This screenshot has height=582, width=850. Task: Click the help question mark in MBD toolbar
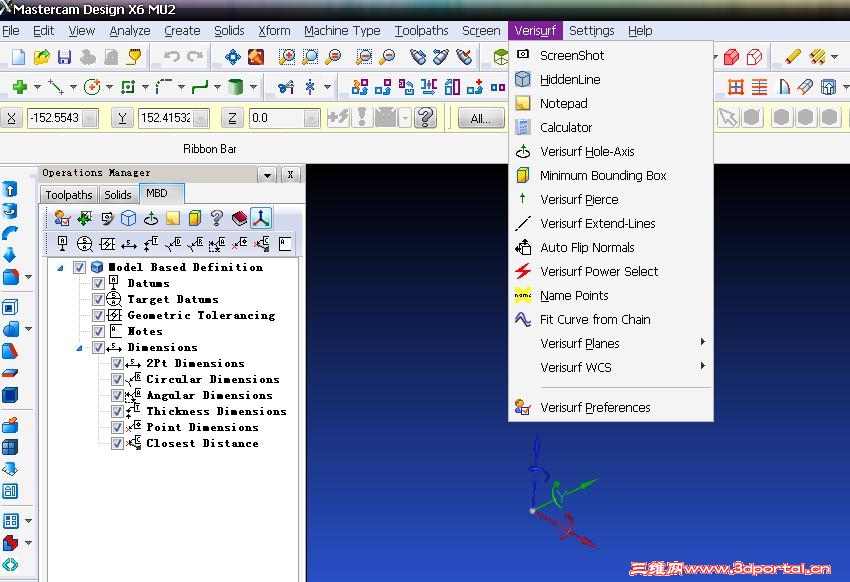pos(217,218)
